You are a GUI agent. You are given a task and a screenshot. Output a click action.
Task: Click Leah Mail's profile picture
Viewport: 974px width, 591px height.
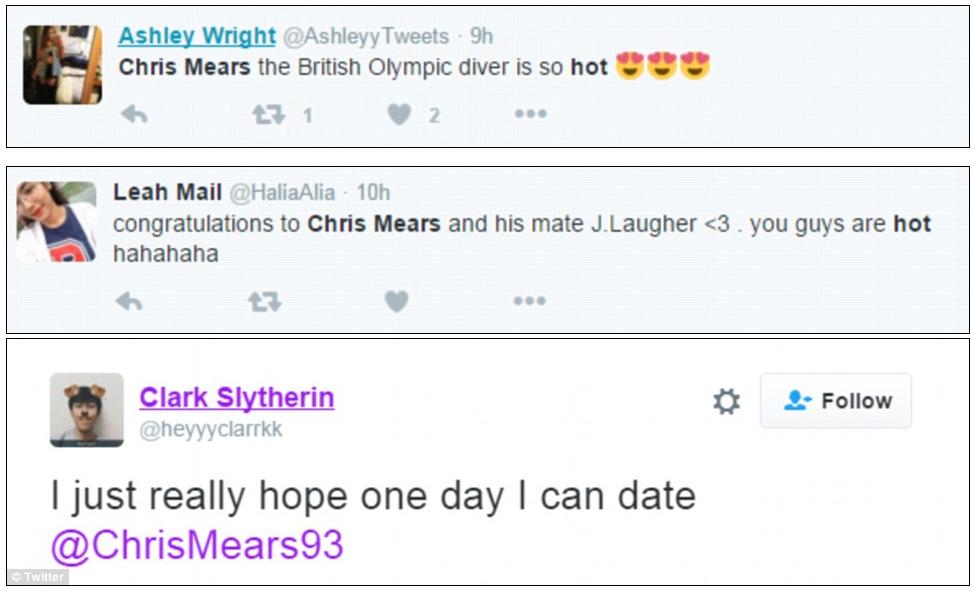click(x=57, y=222)
